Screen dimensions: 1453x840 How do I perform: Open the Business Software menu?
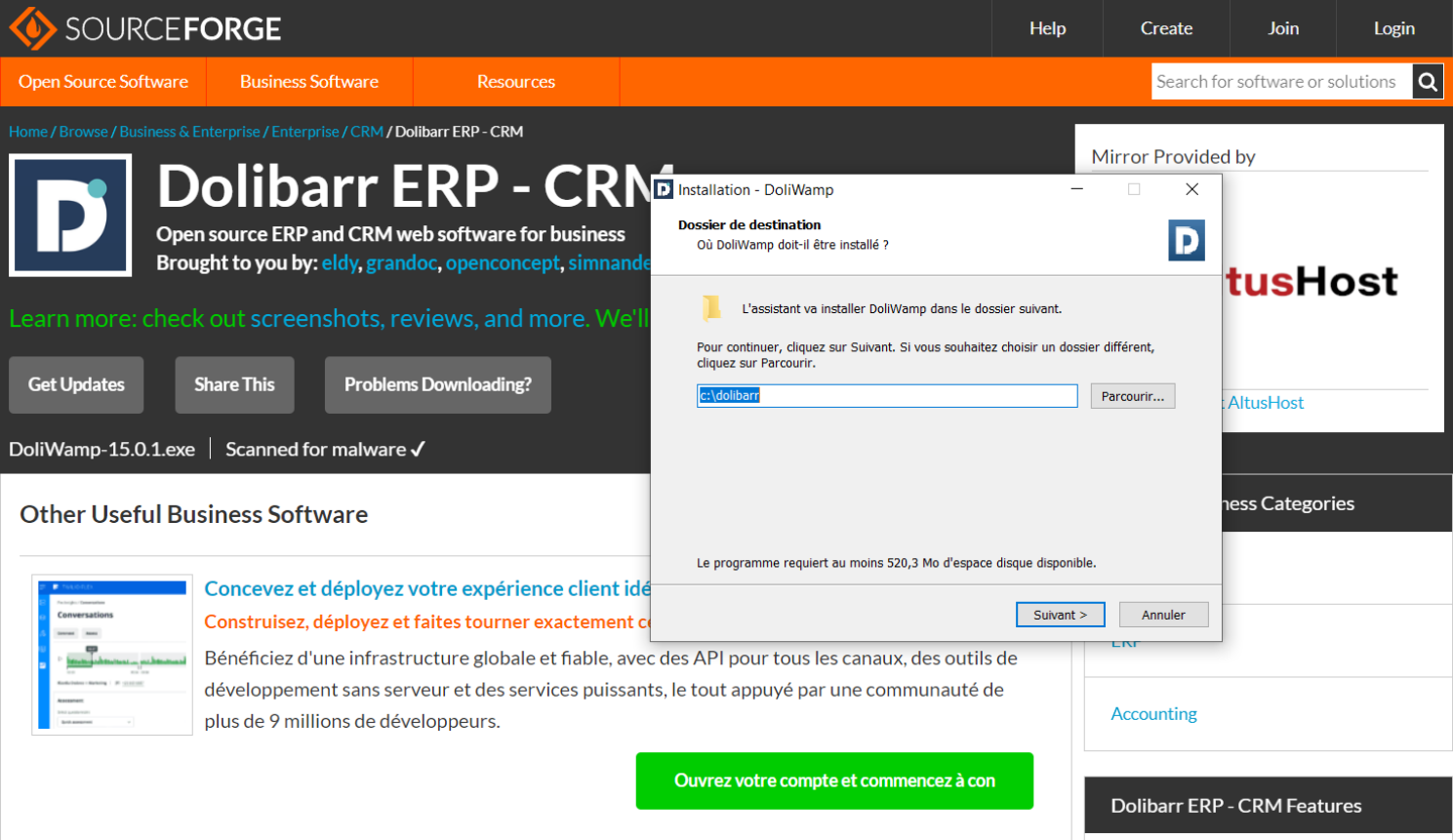[x=309, y=82]
